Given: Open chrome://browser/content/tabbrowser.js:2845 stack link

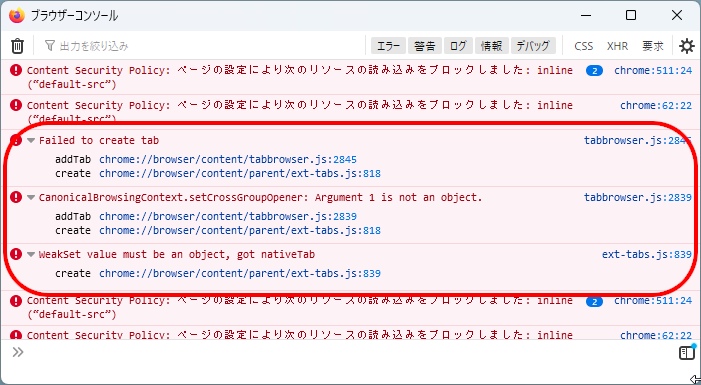Looking at the screenshot, I should coord(228,160).
